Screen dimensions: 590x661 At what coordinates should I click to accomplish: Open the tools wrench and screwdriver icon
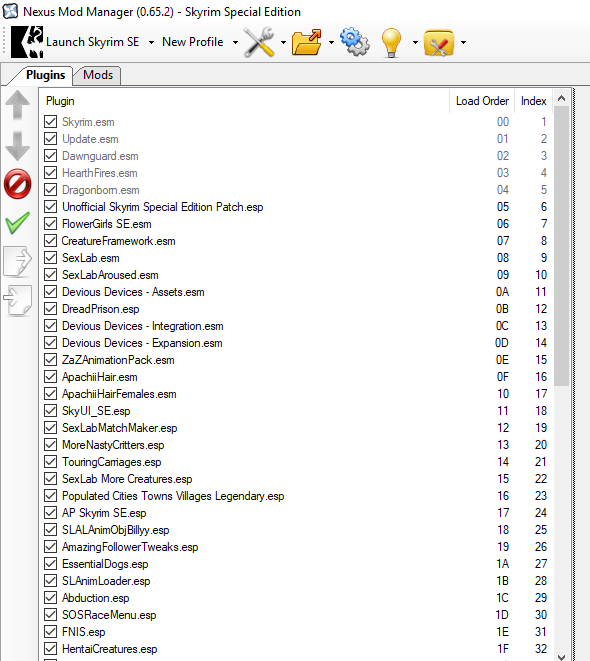click(x=259, y=42)
